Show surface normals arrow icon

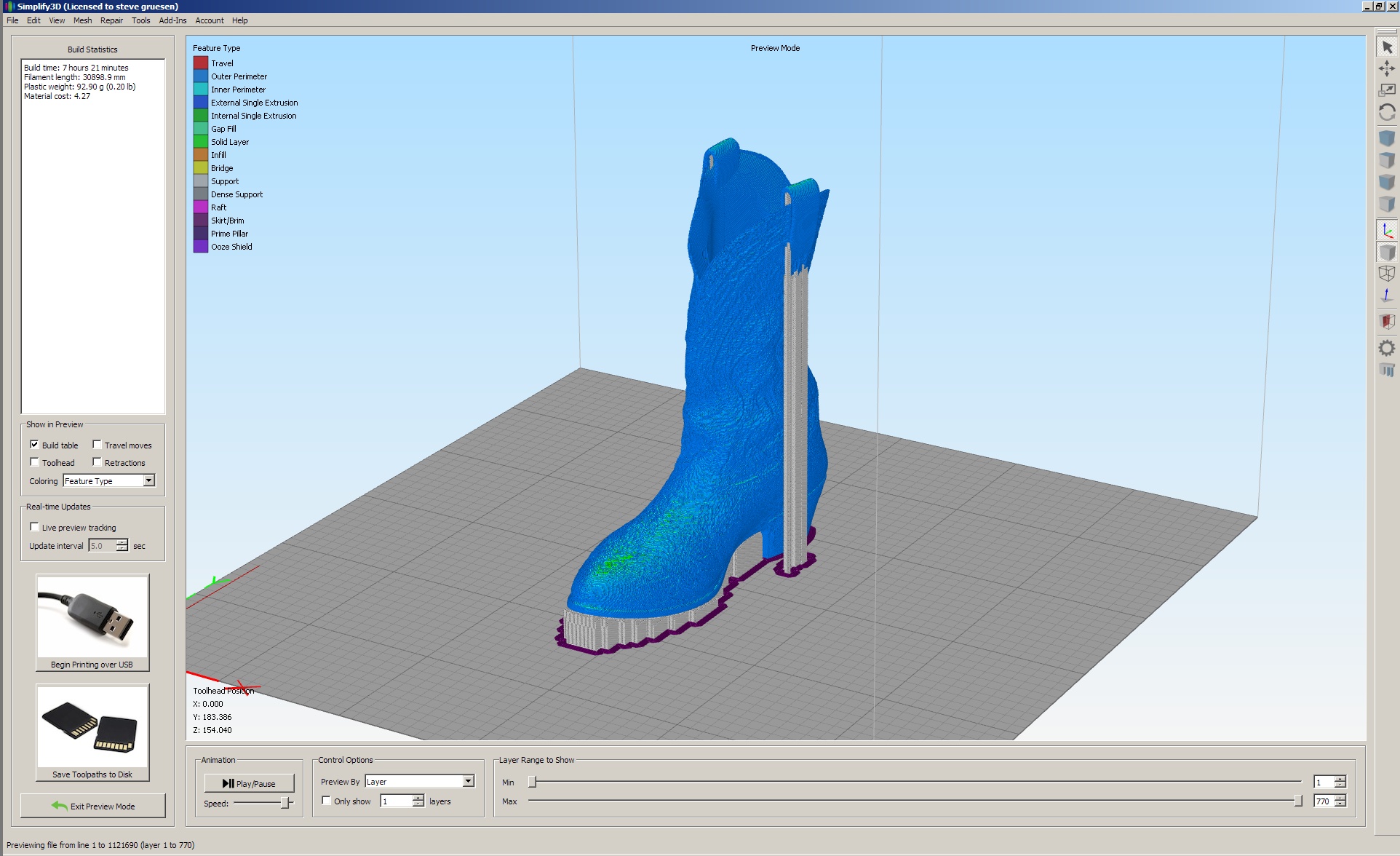(x=1387, y=296)
